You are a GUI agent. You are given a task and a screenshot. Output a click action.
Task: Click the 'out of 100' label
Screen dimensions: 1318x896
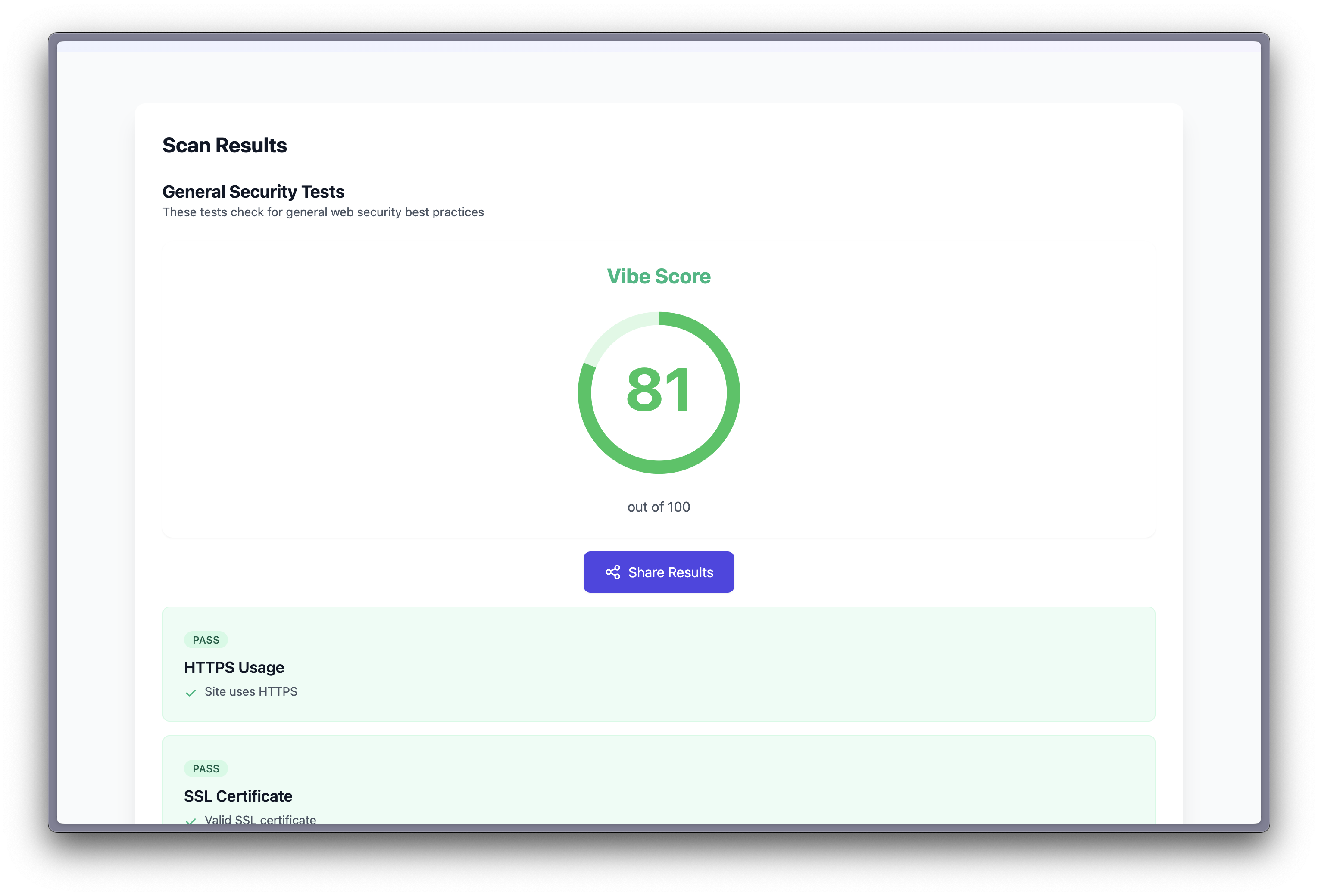(x=659, y=507)
